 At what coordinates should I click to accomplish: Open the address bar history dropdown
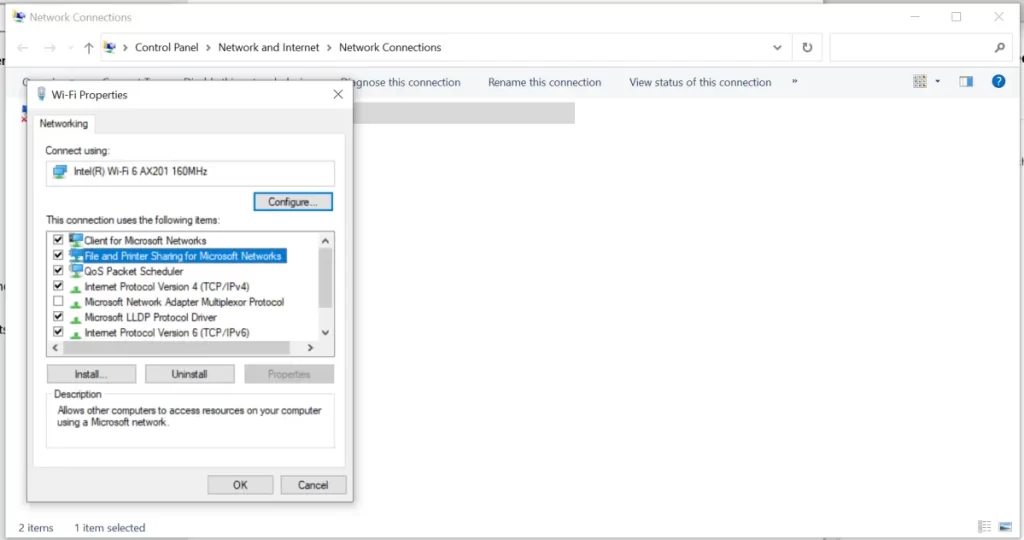pos(777,48)
